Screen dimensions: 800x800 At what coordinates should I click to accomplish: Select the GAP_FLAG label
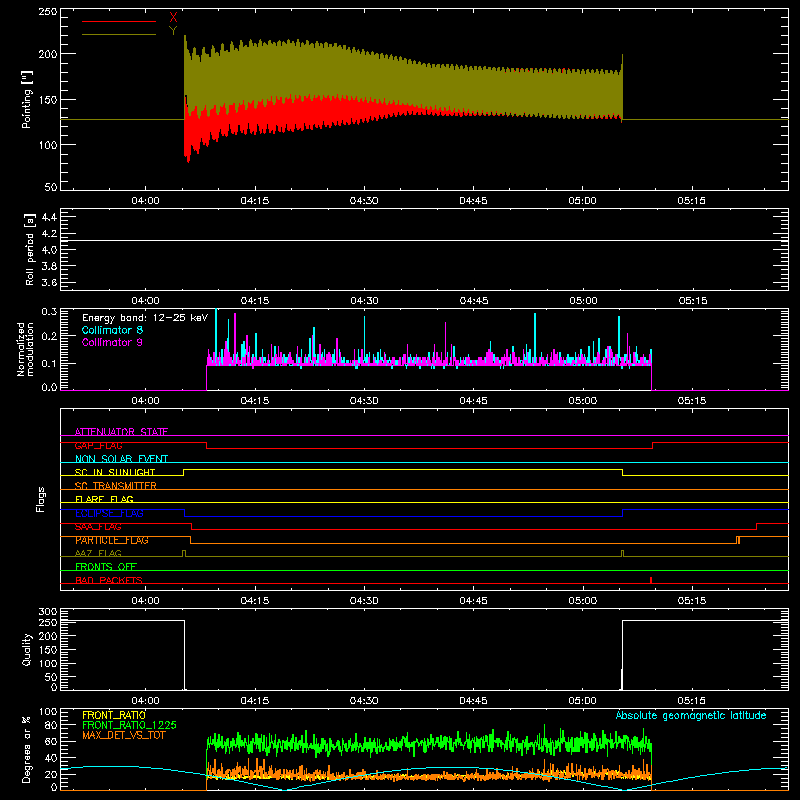click(98, 445)
